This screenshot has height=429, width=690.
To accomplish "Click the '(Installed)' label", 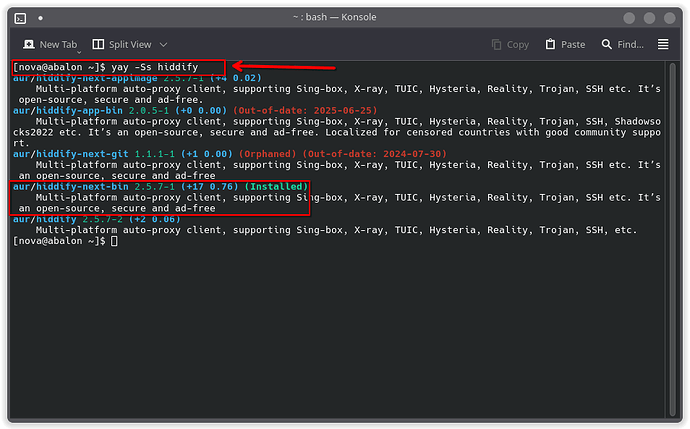I will click(x=276, y=187).
